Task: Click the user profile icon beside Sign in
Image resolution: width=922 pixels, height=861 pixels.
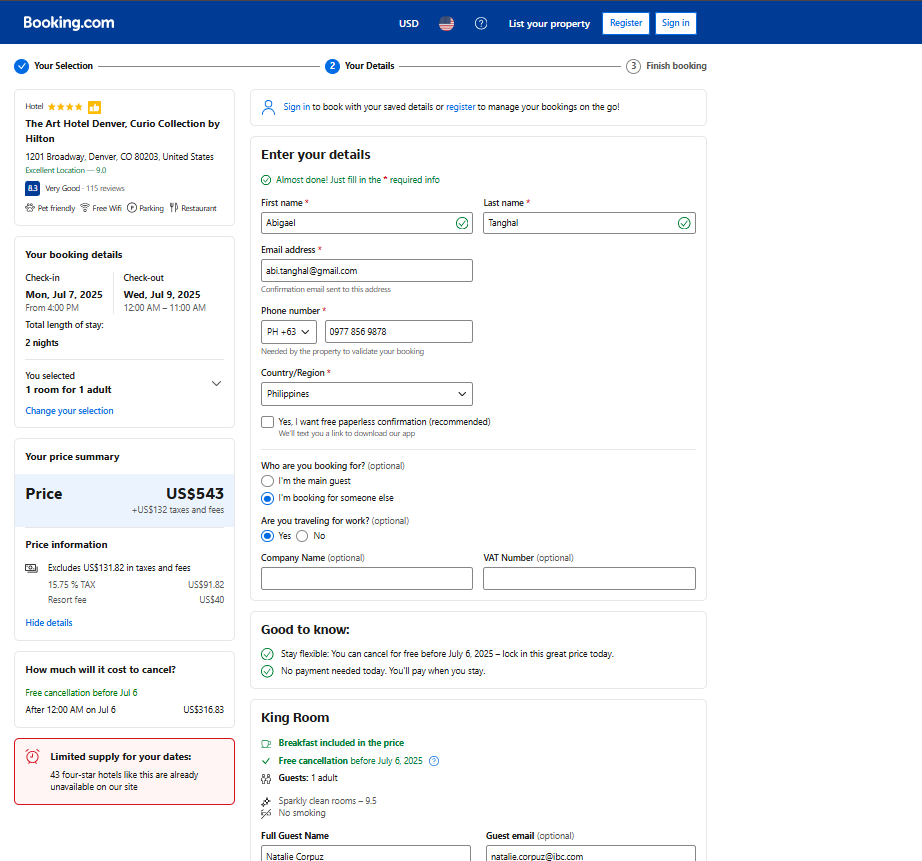Action: pos(268,107)
